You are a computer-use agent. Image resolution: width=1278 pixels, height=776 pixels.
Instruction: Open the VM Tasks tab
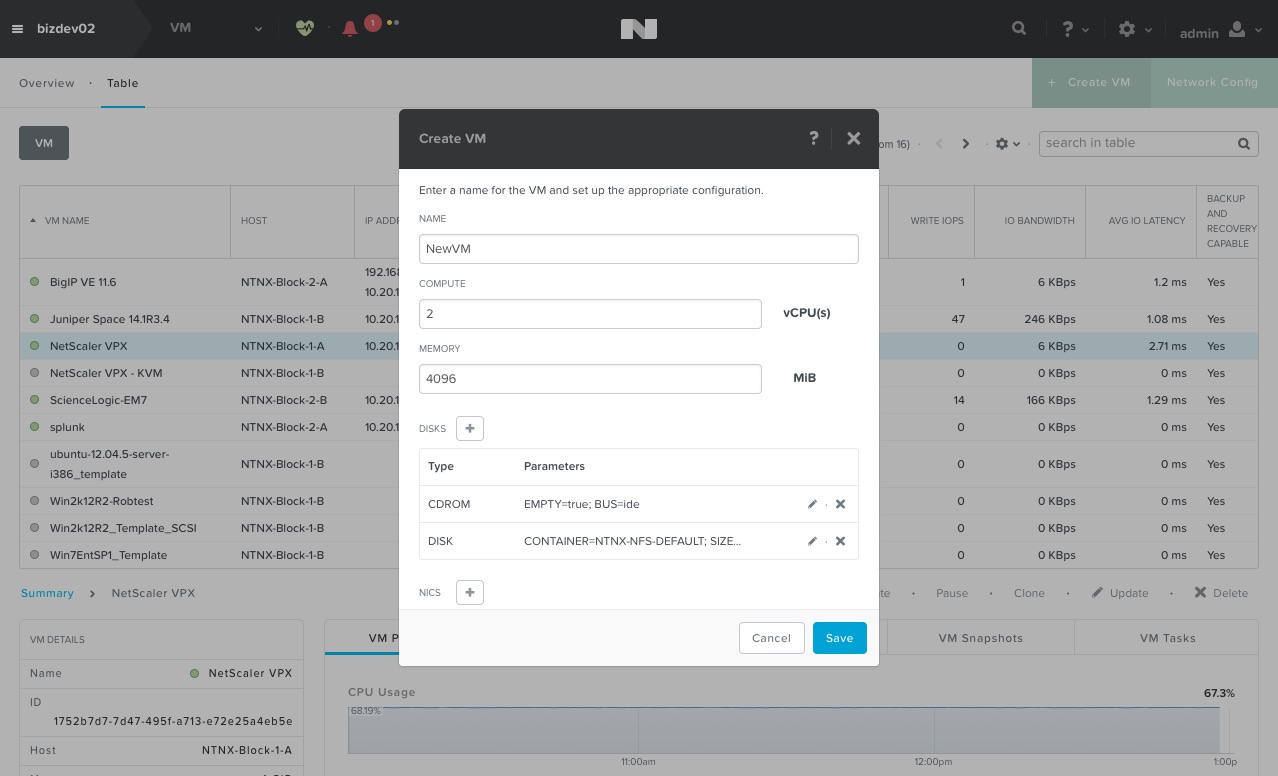coord(1167,638)
